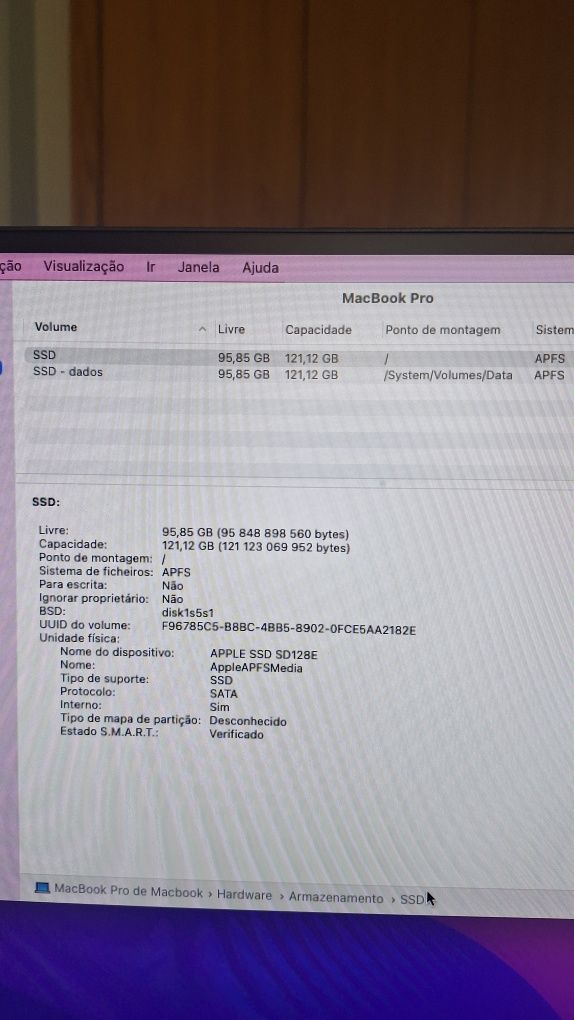Go to Armazenamento in path bar
This screenshot has height=1020, width=574.
[x=336, y=898]
